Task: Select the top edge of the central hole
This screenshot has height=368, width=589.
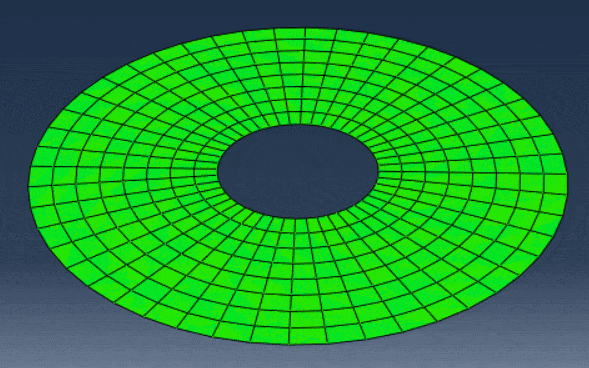Action: click(x=297, y=125)
